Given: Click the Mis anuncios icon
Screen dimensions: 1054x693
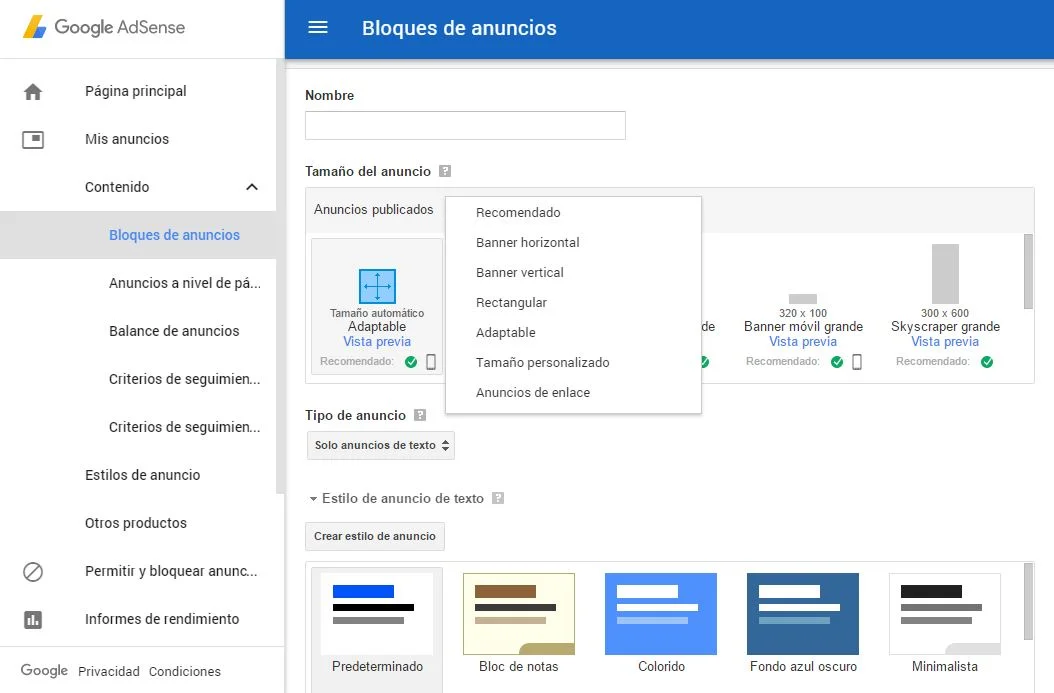Looking at the screenshot, I should (x=33, y=140).
